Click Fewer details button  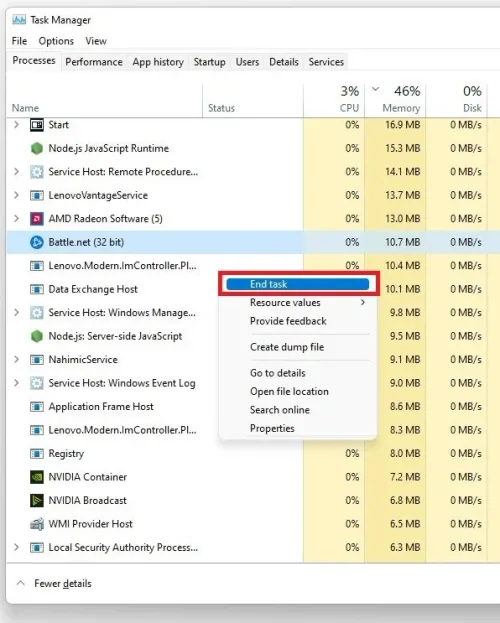pos(54,583)
